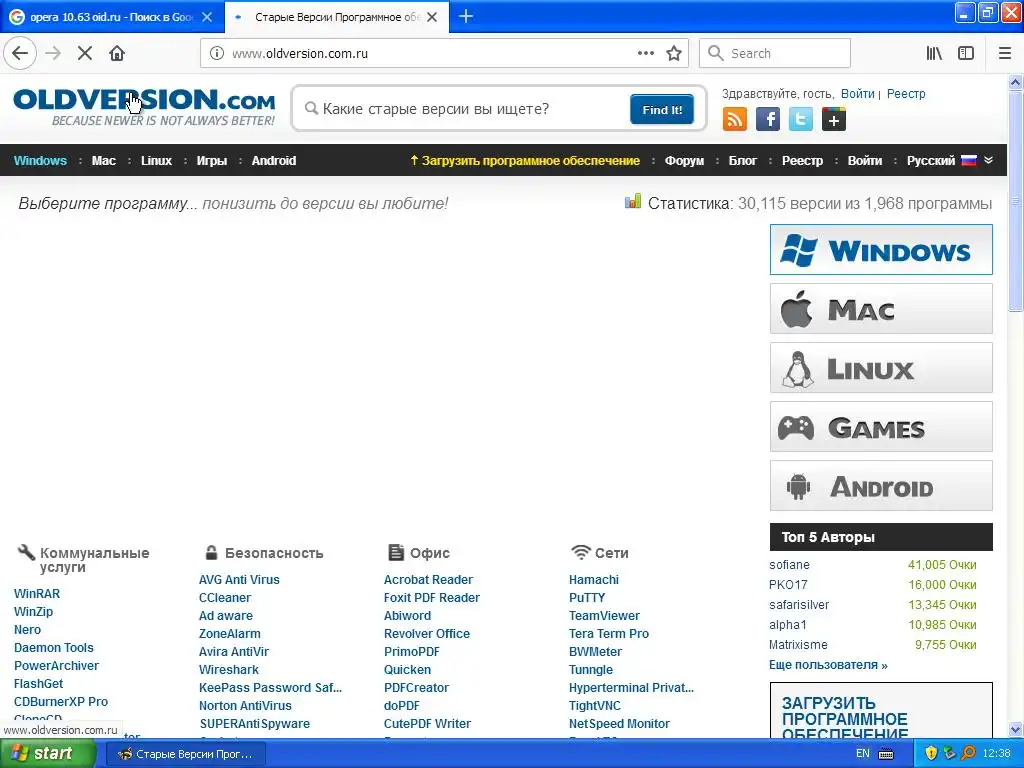Open page actions three-dot menu in address bar
Screen dimensions: 1024x768
click(646, 54)
